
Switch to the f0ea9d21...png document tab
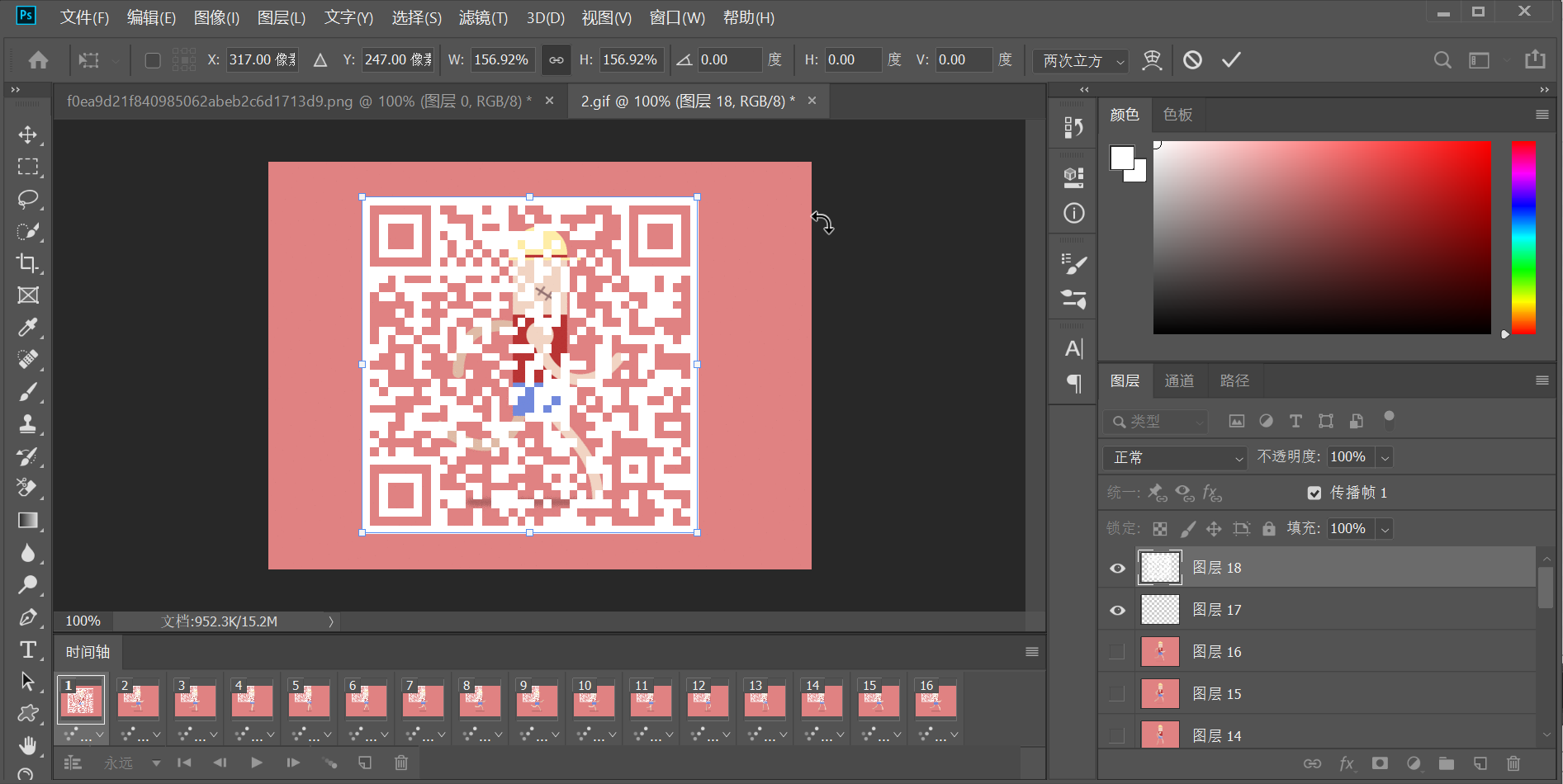[299, 102]
